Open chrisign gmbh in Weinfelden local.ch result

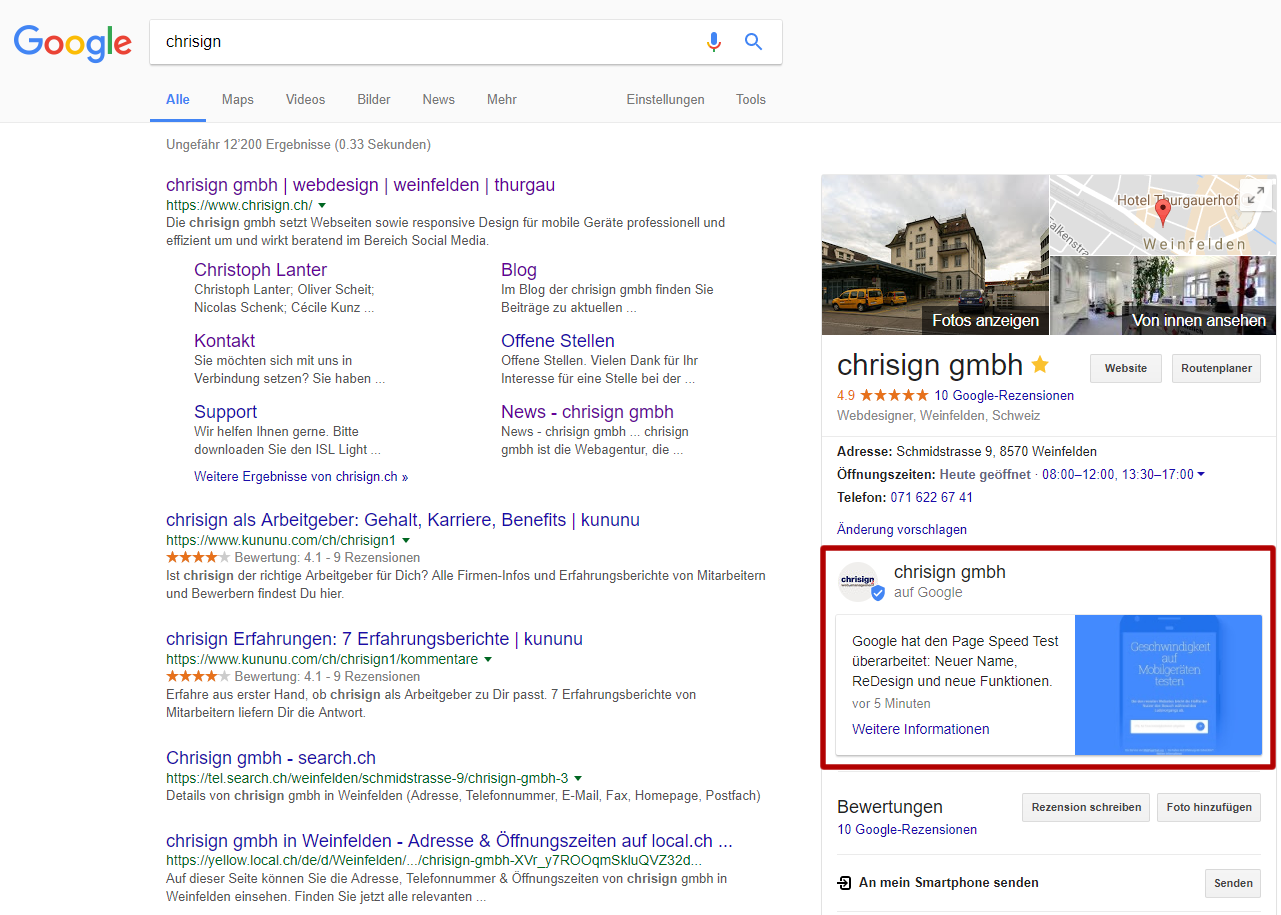(449, 840)
